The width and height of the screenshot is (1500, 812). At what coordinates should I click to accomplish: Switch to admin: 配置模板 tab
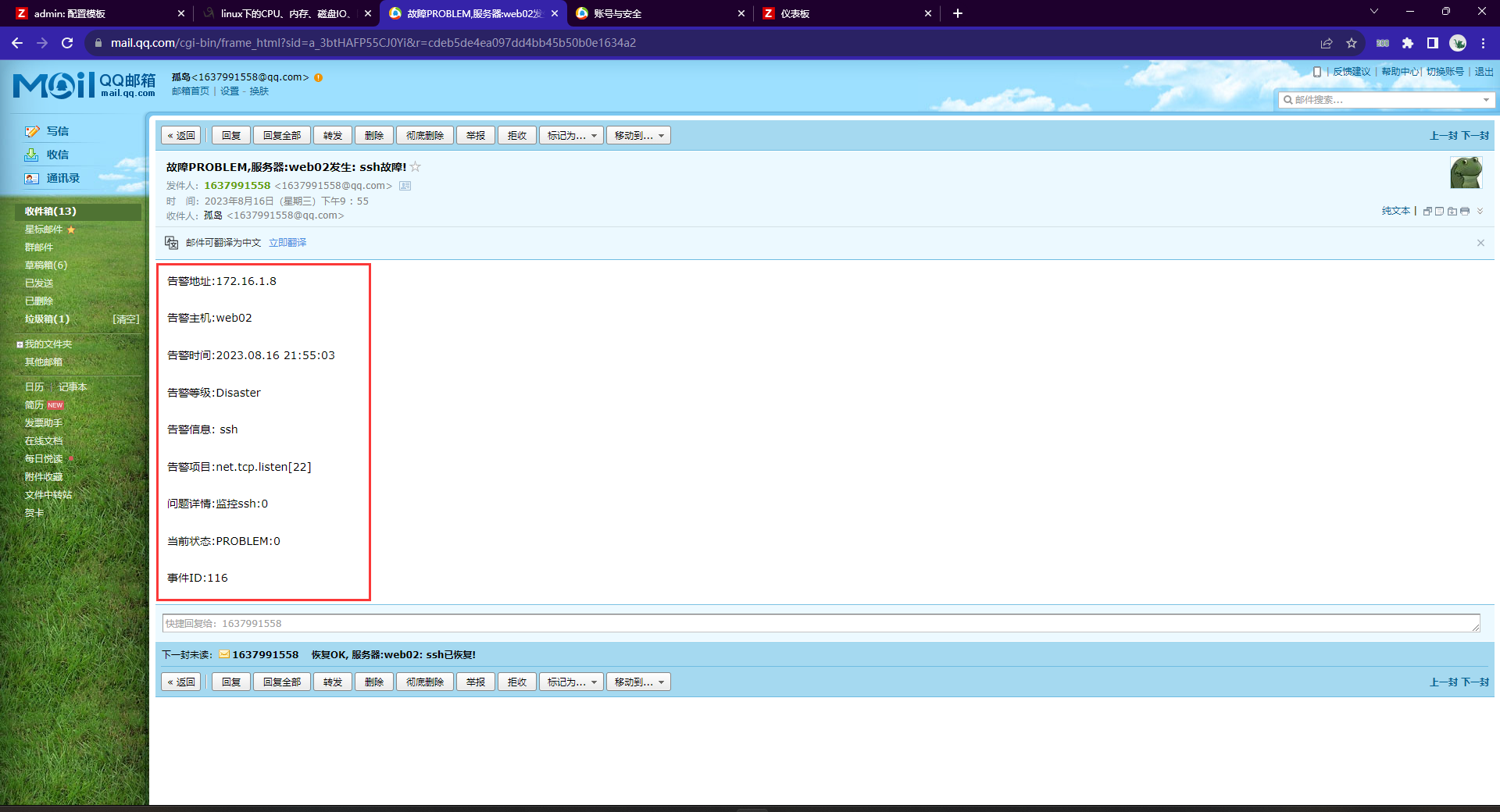coord(99,13)
